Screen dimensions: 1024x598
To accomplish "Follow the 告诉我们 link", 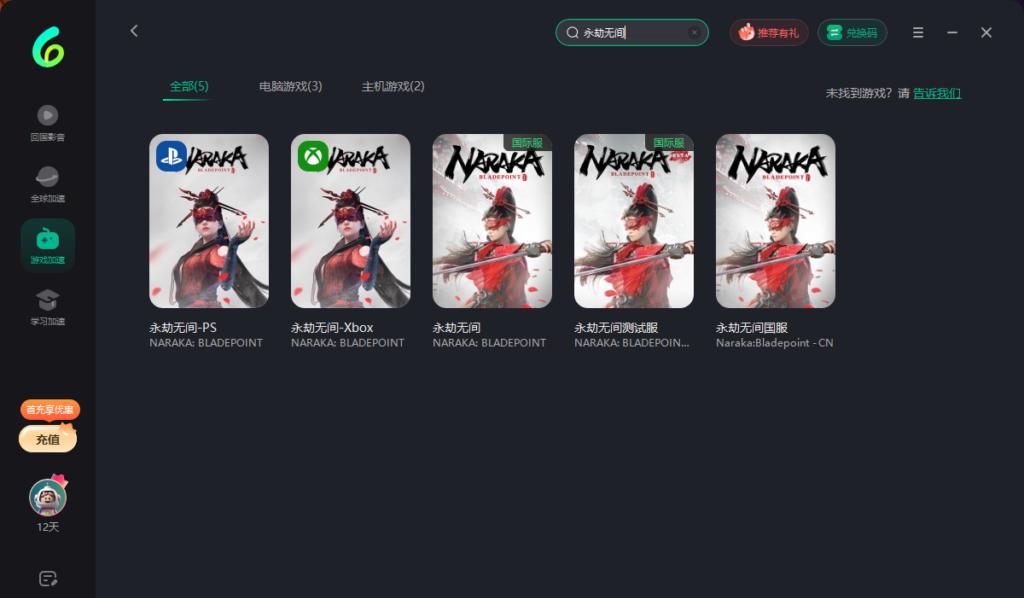I will tap(937, 93).
